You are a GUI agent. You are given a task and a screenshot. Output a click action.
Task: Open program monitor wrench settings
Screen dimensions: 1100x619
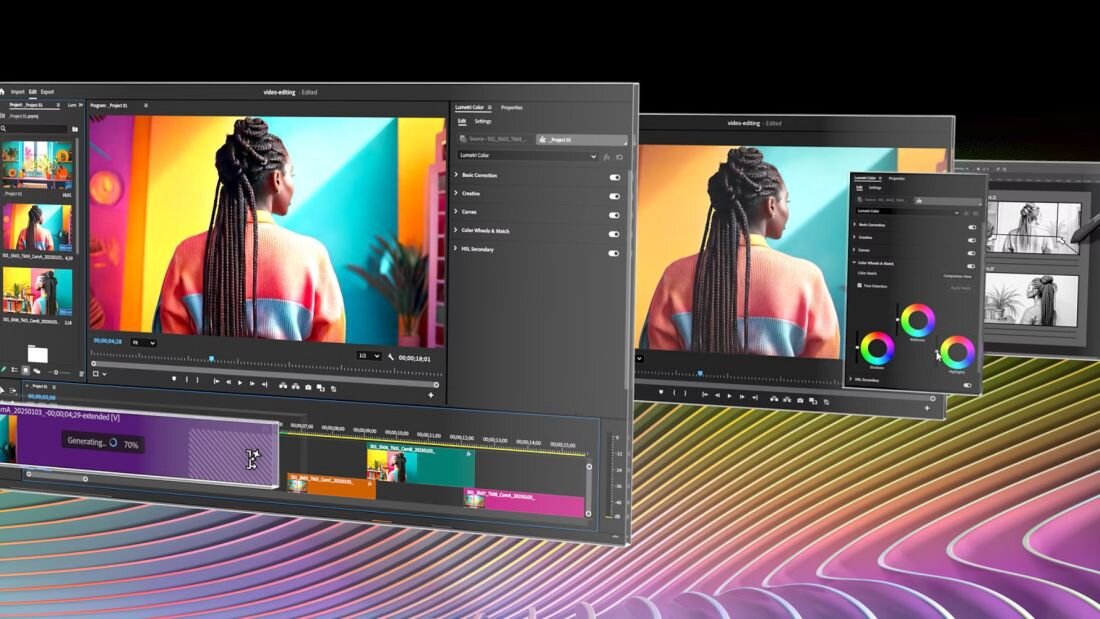(391, 357)
